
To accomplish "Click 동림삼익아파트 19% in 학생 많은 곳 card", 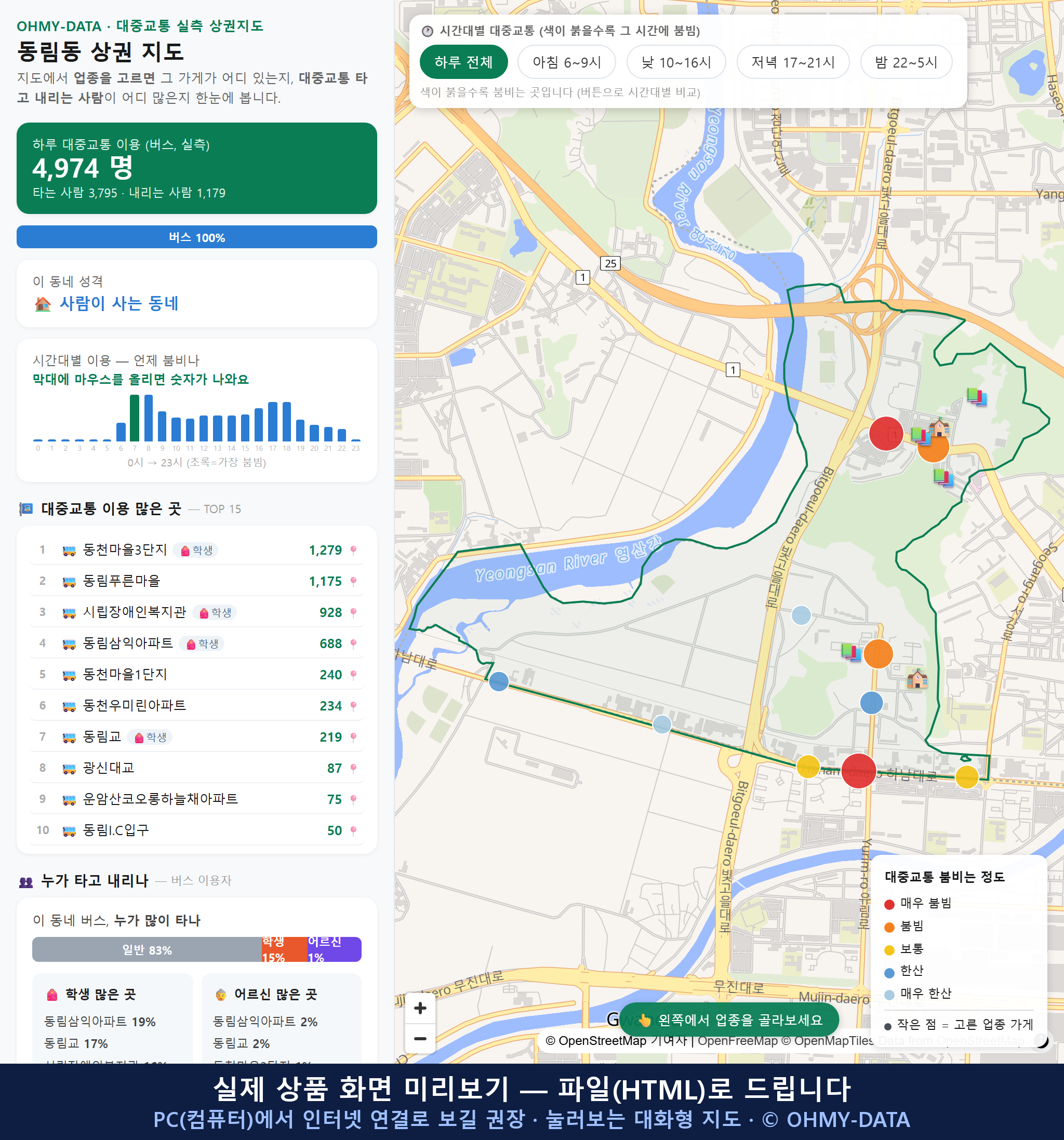I will (x=100, y=1022).
